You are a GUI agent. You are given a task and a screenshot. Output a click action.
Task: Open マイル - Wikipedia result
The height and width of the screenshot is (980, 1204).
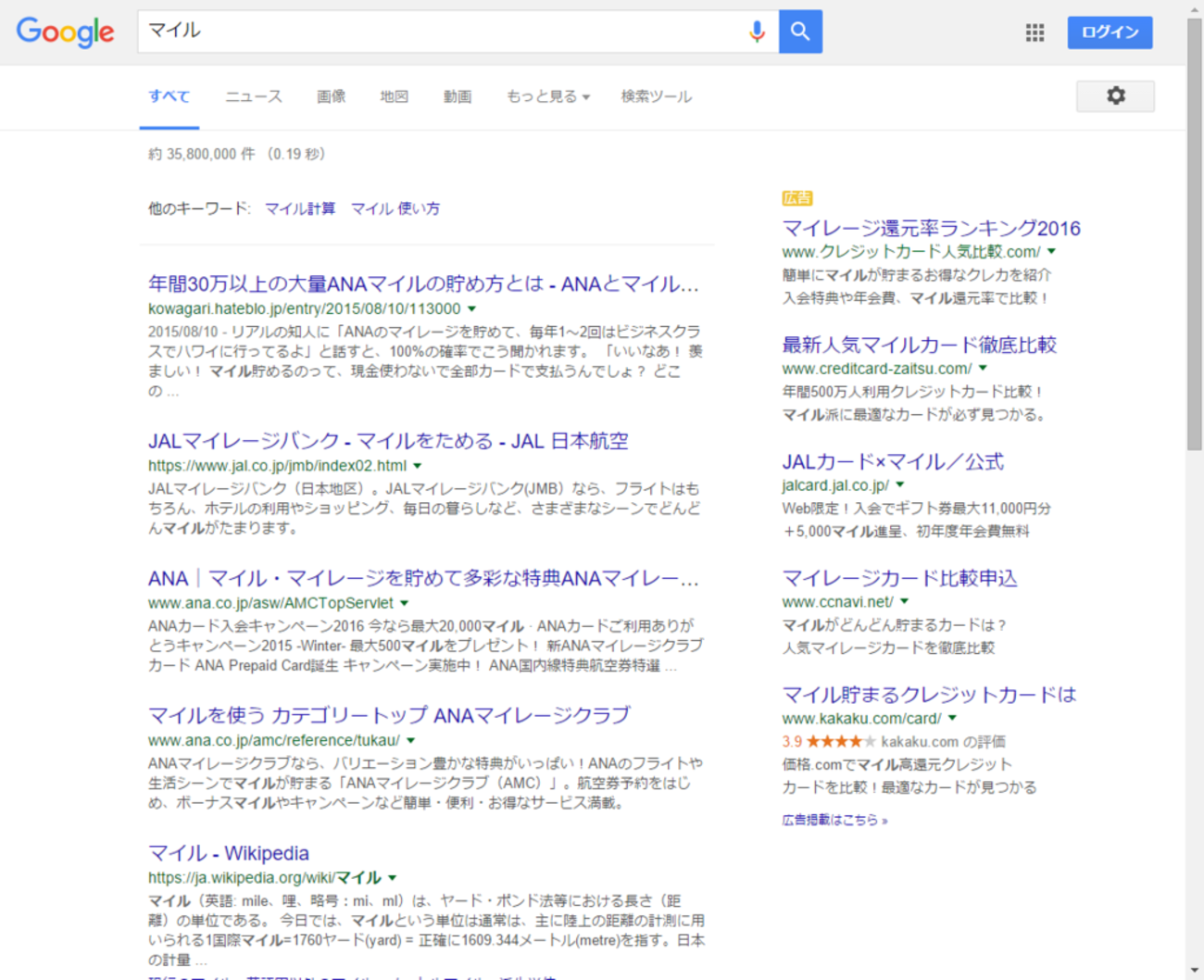229,853
